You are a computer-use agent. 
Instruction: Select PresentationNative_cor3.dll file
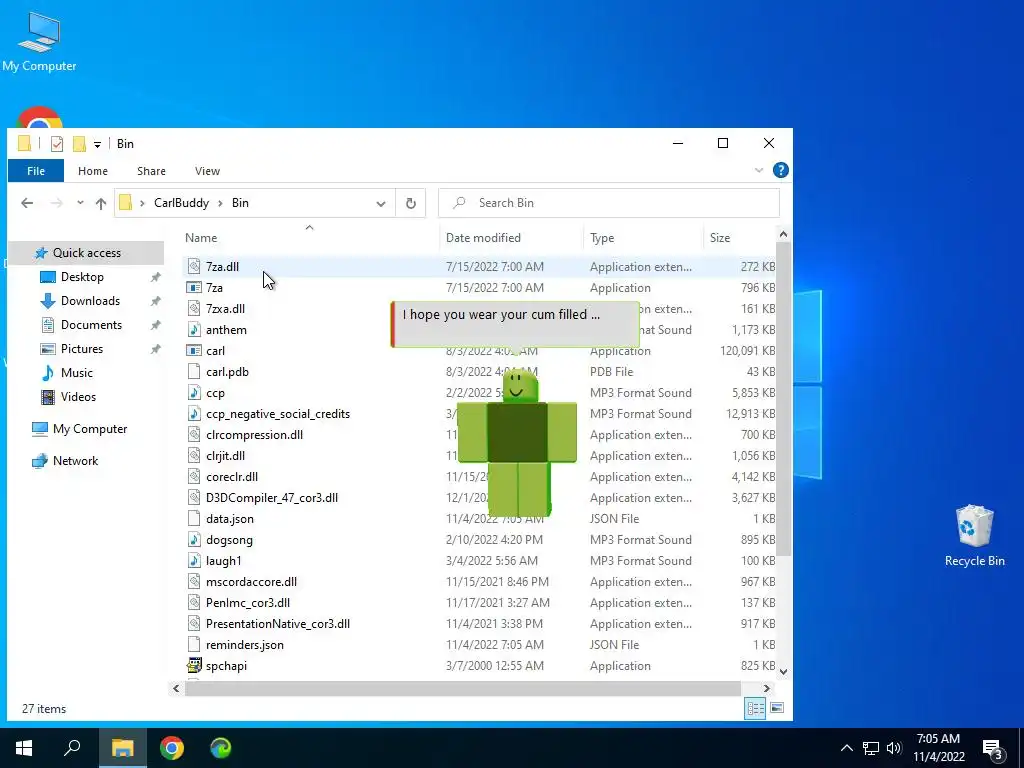278,624
